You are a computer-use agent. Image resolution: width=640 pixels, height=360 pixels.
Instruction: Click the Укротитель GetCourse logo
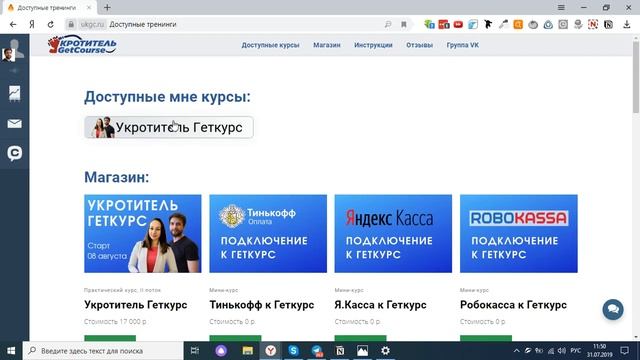point(82,45)
